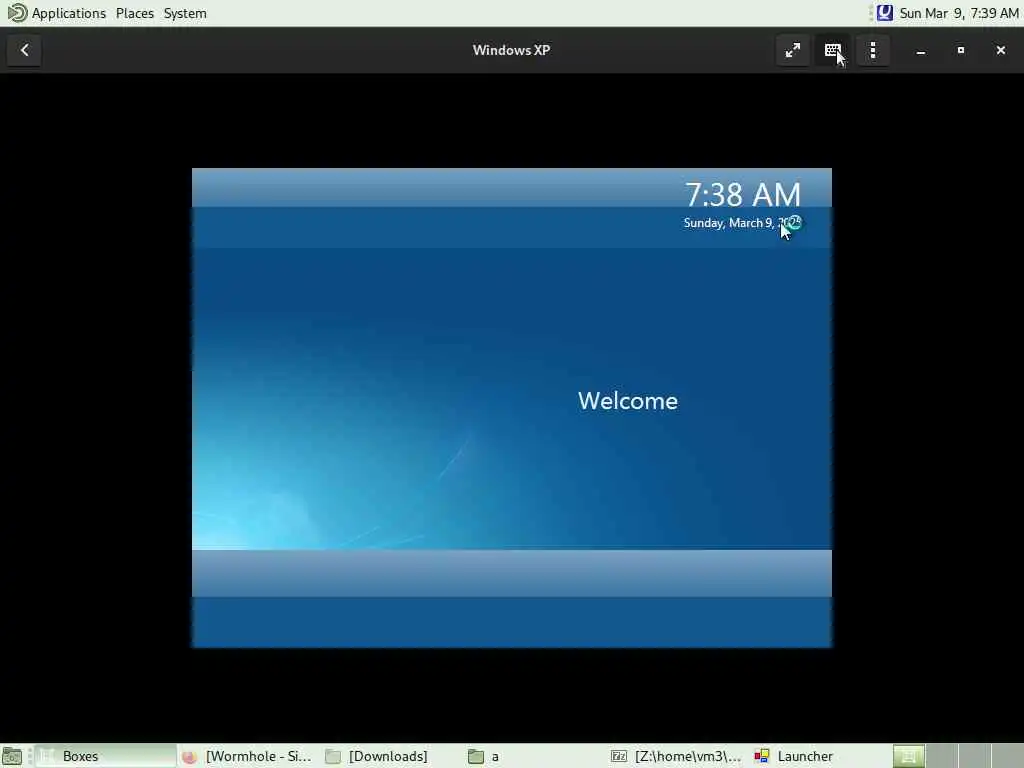
Task: Select the first workspace in switcher
Action: point(908,756)
